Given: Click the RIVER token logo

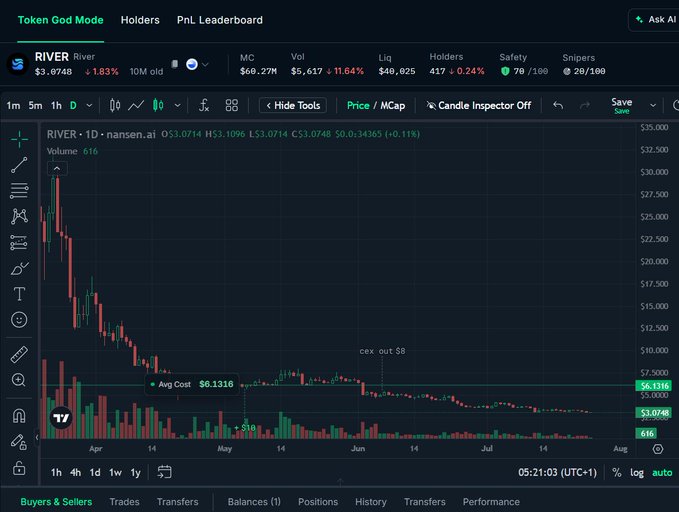Looking at the screenshot, I should (x=18, y=65).
